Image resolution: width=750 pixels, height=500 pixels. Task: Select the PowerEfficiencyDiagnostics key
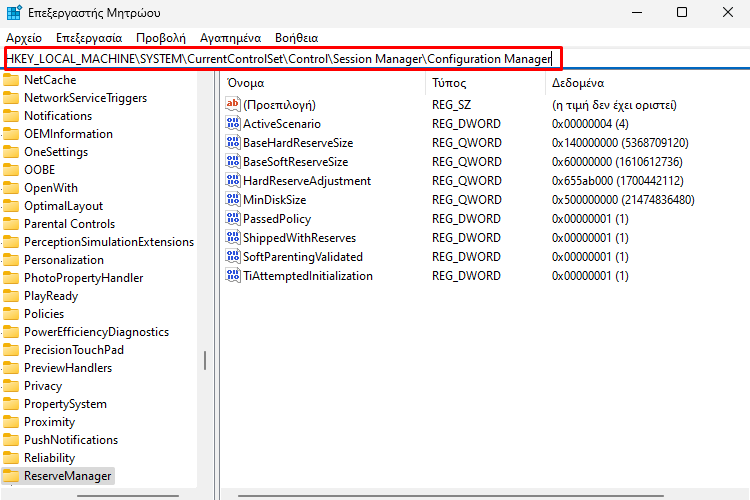point(97,332)
